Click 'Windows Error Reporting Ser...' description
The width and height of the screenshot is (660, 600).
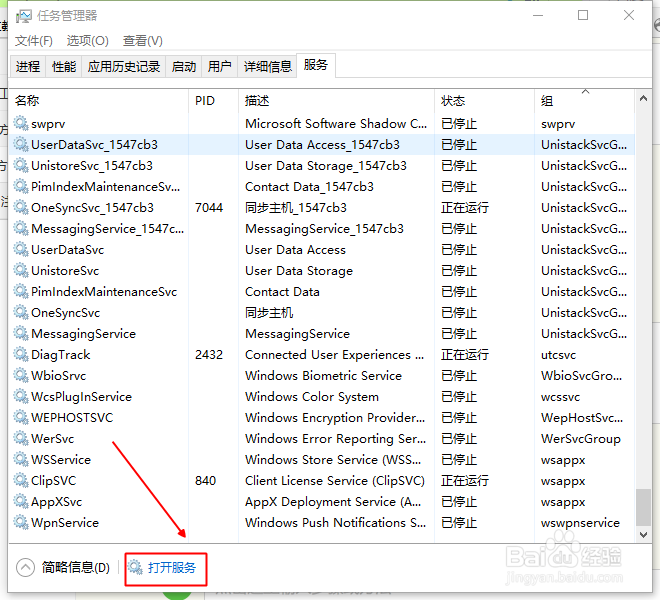(x=335, y=439)
